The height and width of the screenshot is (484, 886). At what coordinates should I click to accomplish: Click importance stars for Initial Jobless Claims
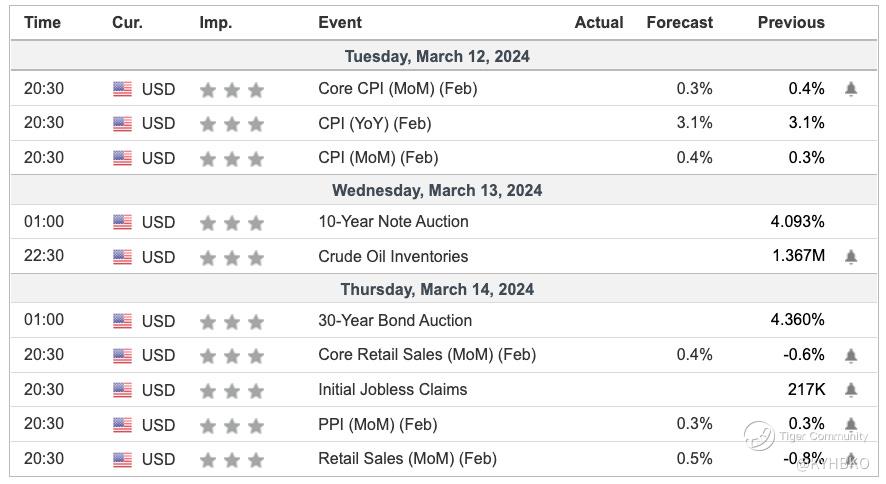coord(231,390)
